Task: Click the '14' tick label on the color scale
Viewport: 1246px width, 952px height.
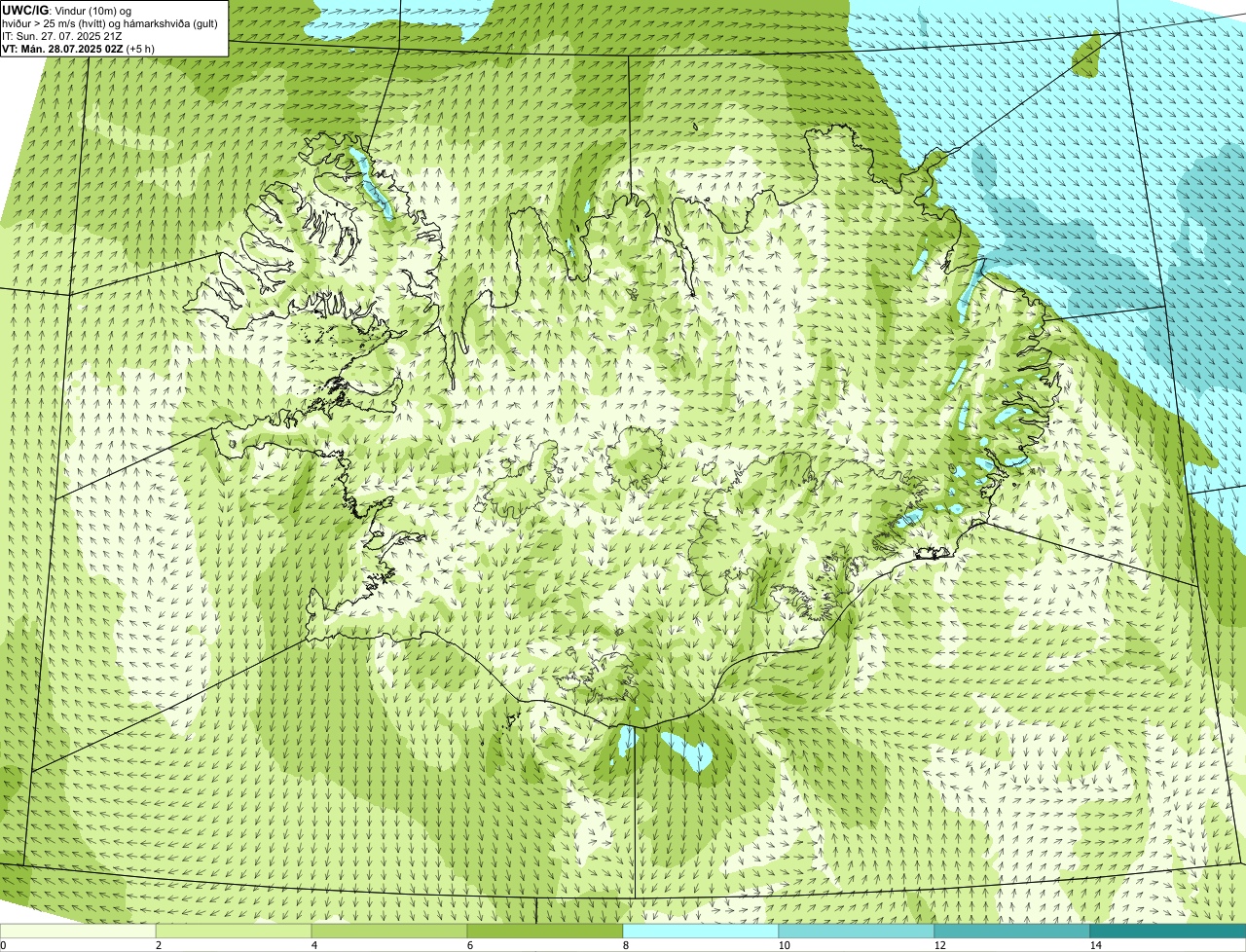Action: pyautogui.click(x=1095, y=945)
